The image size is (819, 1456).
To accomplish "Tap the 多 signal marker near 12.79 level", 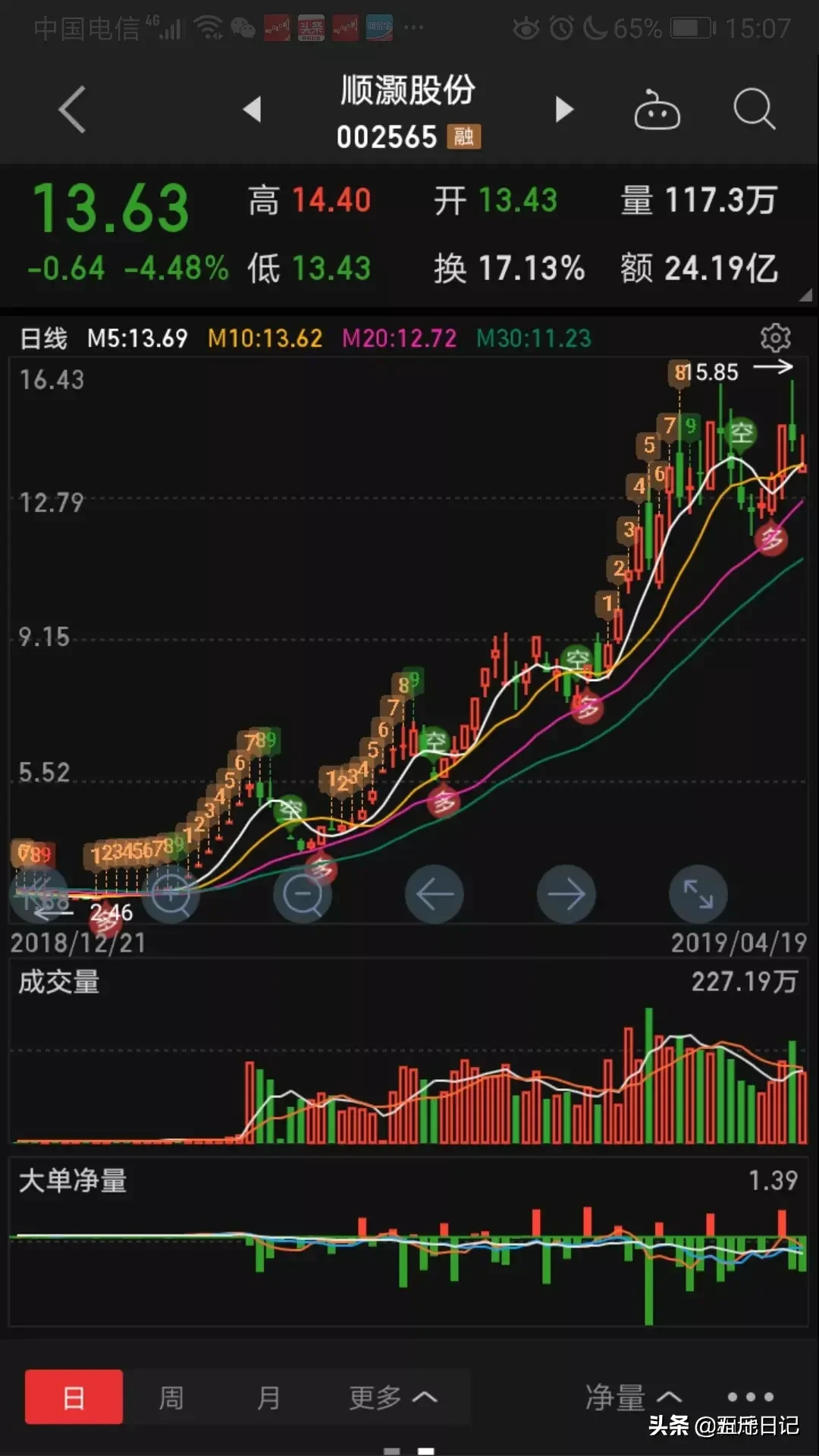I will (x=772, y=539).
